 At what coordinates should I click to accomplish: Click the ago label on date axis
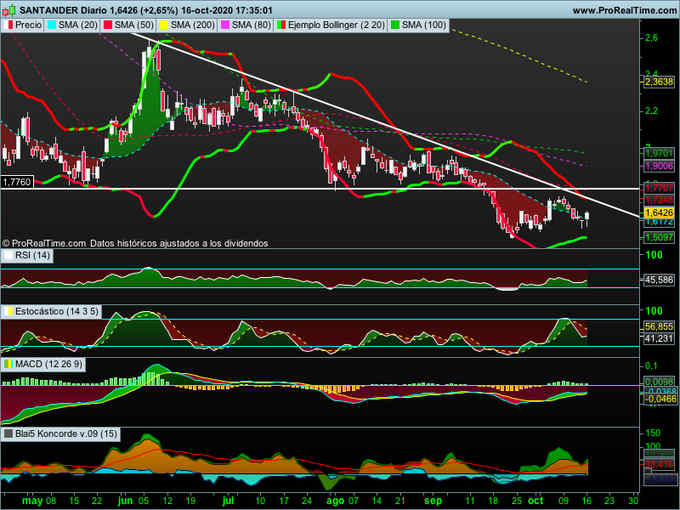pyautogui.click(x=335, y=500)
